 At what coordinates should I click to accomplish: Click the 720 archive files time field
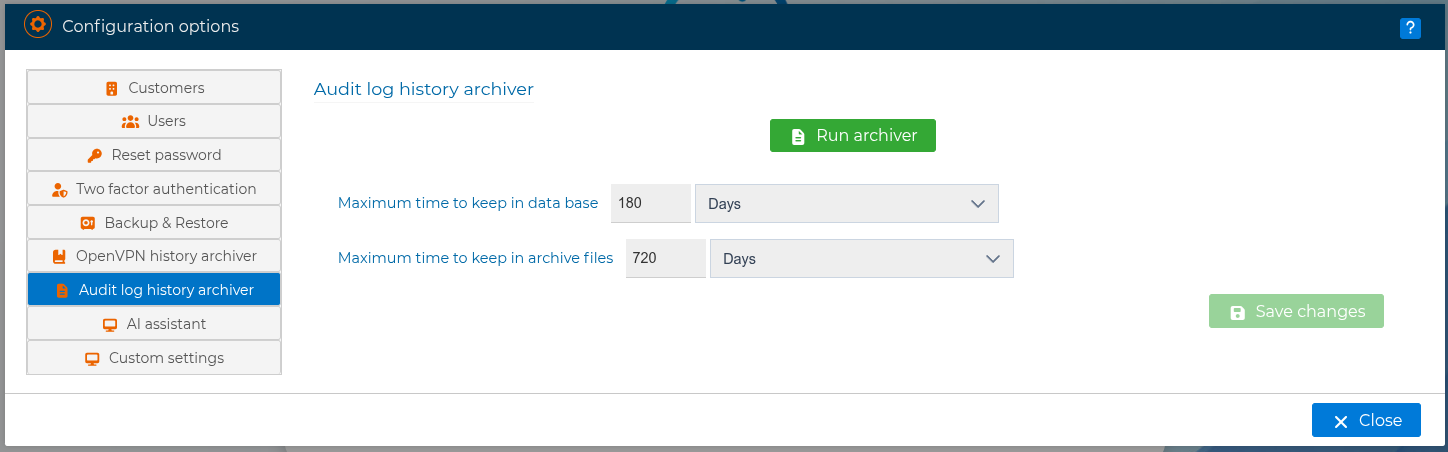[665, 258]
